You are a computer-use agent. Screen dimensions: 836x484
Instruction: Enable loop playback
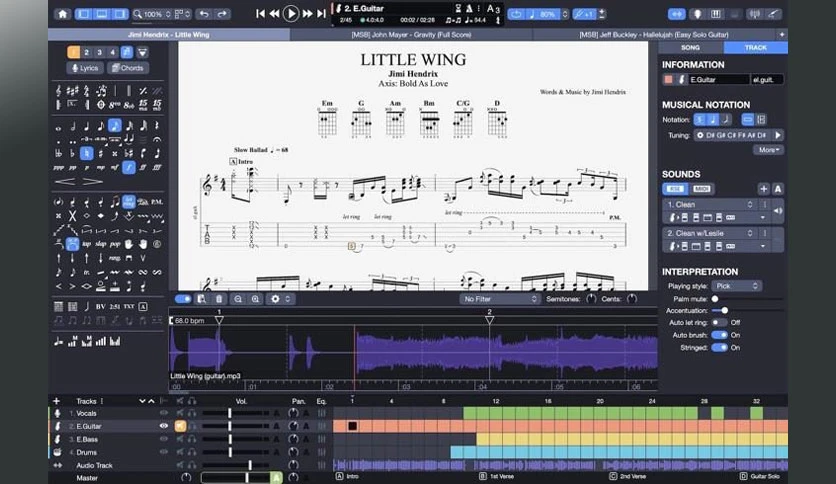tap(516, 14)
